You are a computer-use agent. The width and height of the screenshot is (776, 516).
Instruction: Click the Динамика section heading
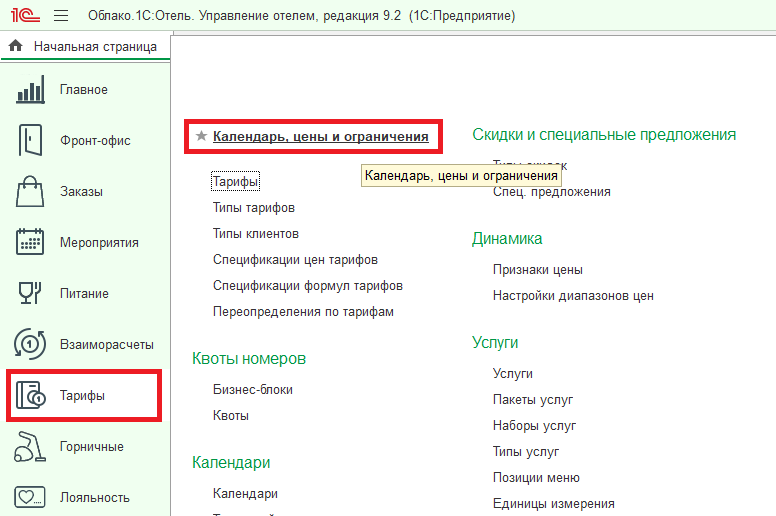(507, 238)
